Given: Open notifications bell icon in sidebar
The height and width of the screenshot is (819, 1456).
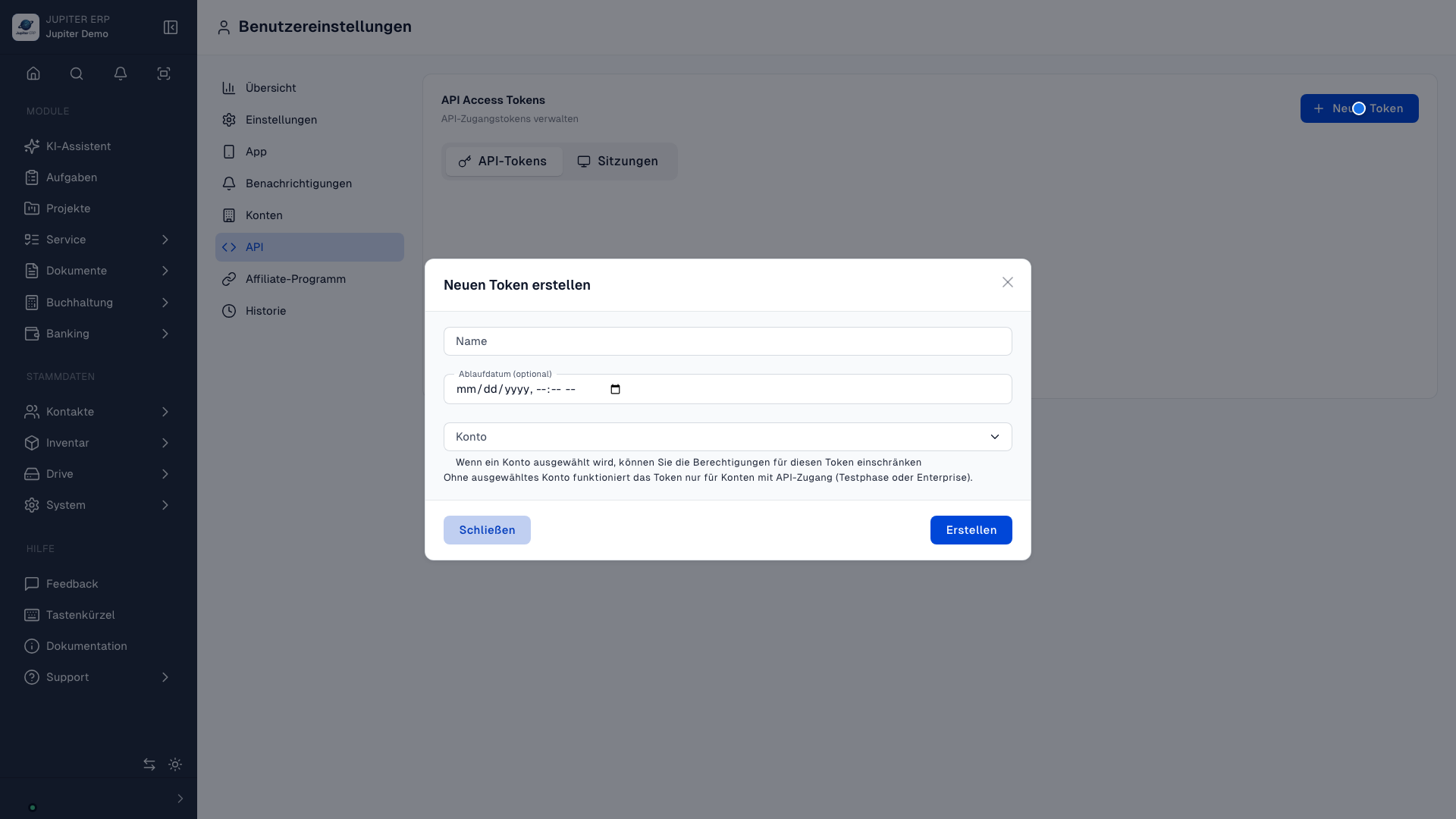Looking at the screenshot, I should [121, 74].
